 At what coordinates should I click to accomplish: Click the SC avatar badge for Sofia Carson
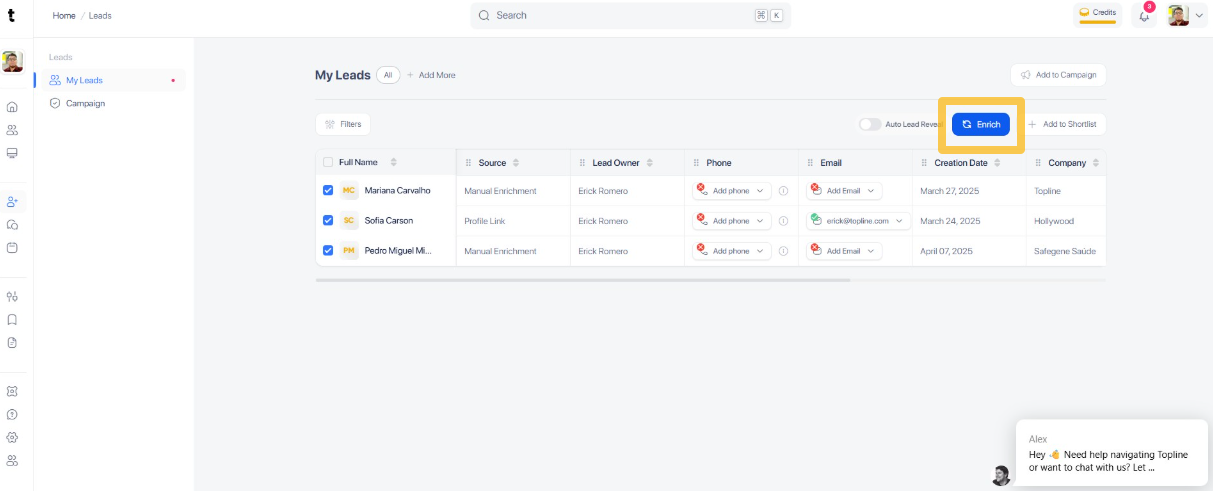point(349,221)
